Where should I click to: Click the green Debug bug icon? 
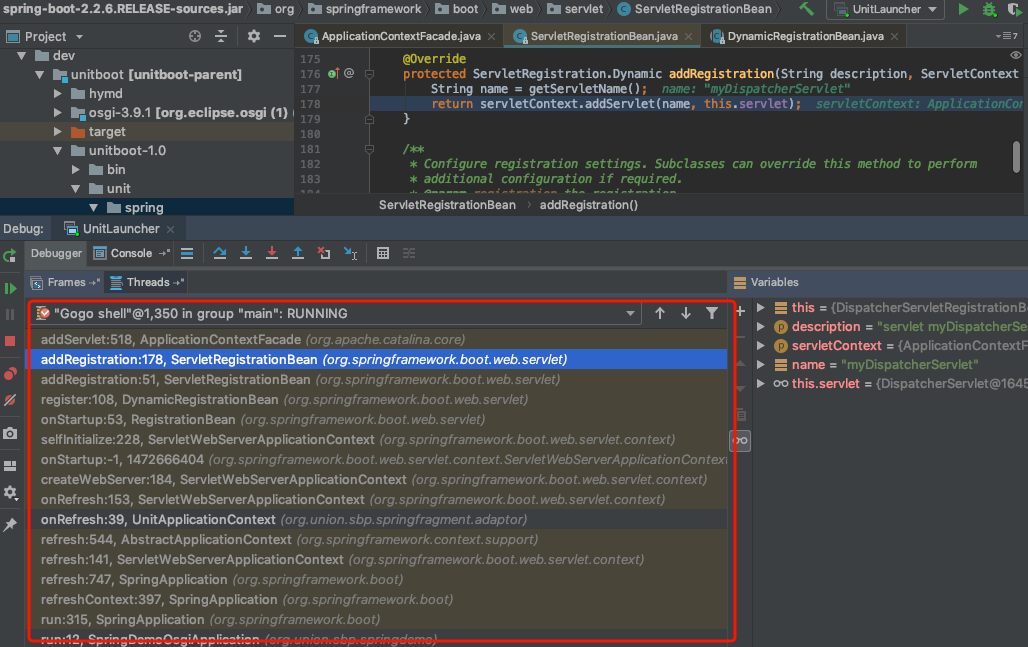point(989,9)
